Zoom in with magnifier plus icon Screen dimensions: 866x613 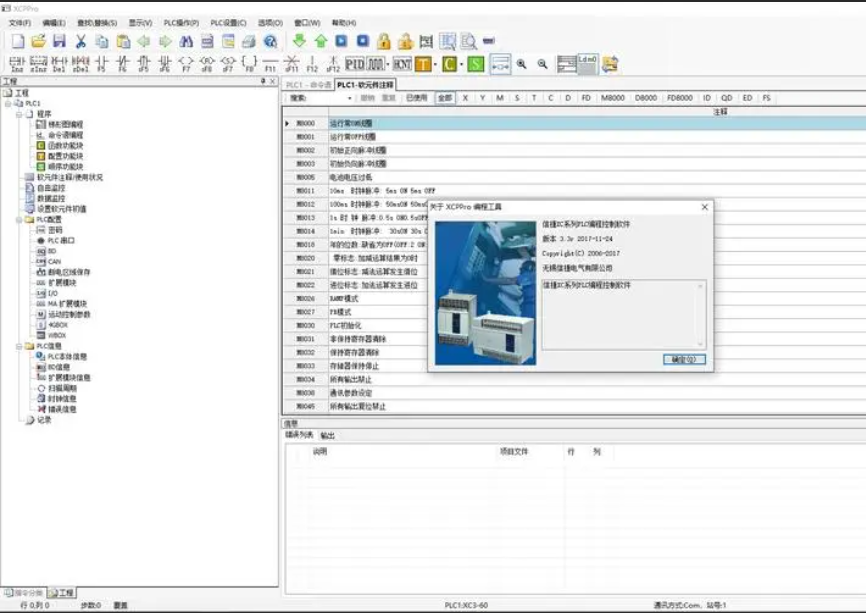pyautogui.click(x=521, y=64)
